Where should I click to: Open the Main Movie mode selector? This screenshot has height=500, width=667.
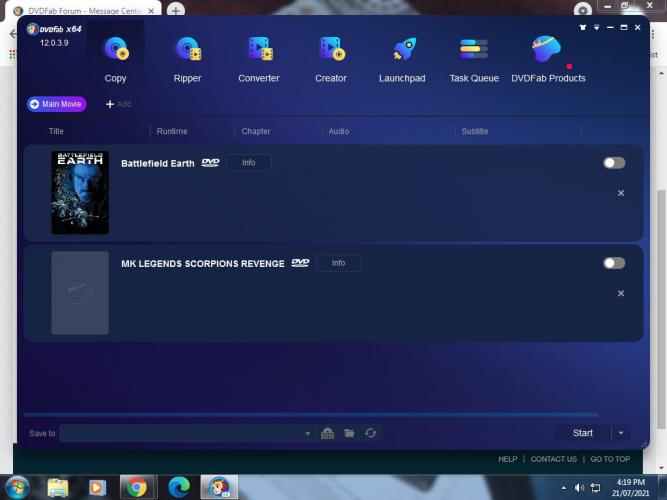[x=57, y=104]
